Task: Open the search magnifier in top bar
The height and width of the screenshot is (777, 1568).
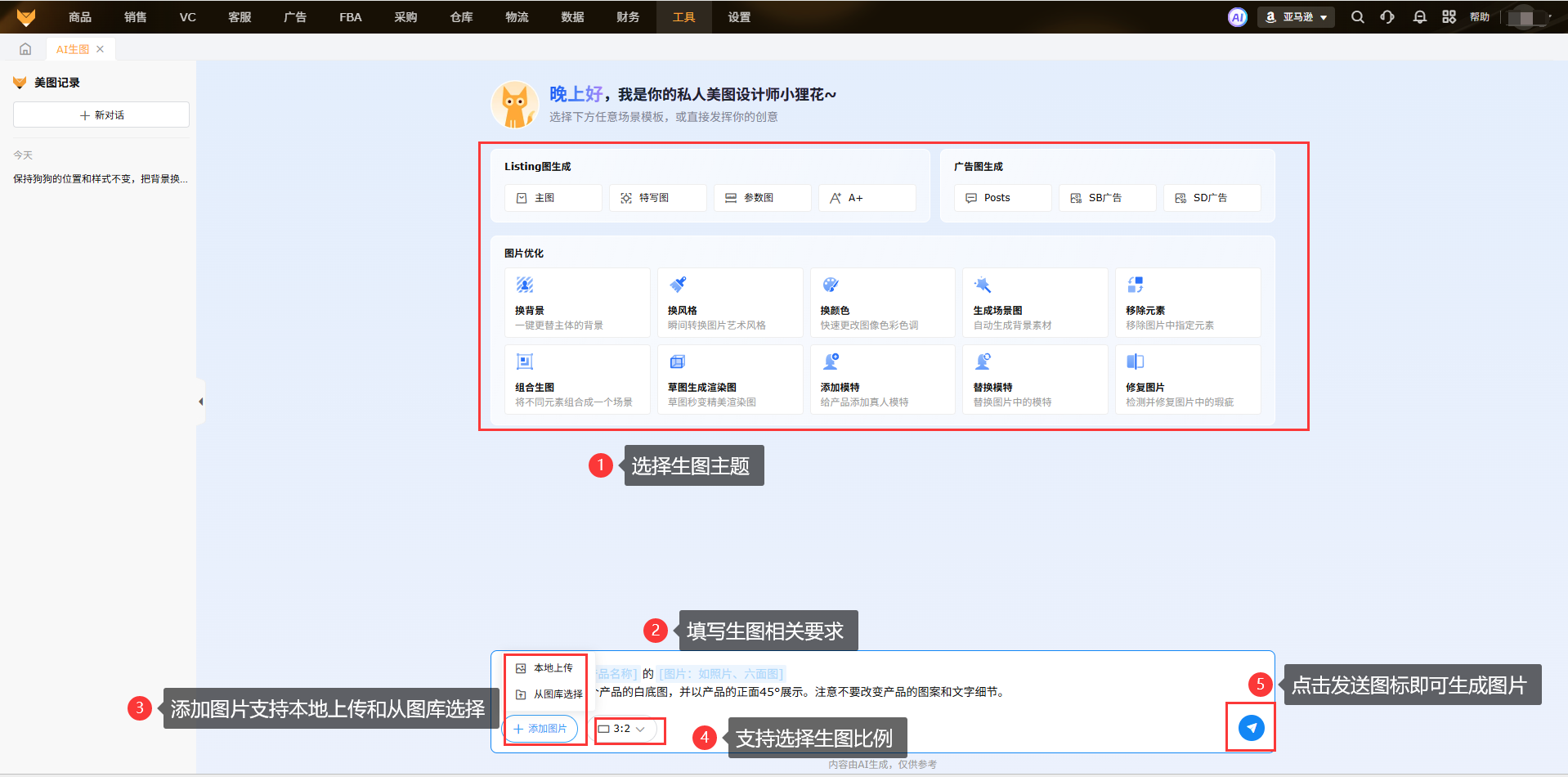Action: tap(1357, 17)
